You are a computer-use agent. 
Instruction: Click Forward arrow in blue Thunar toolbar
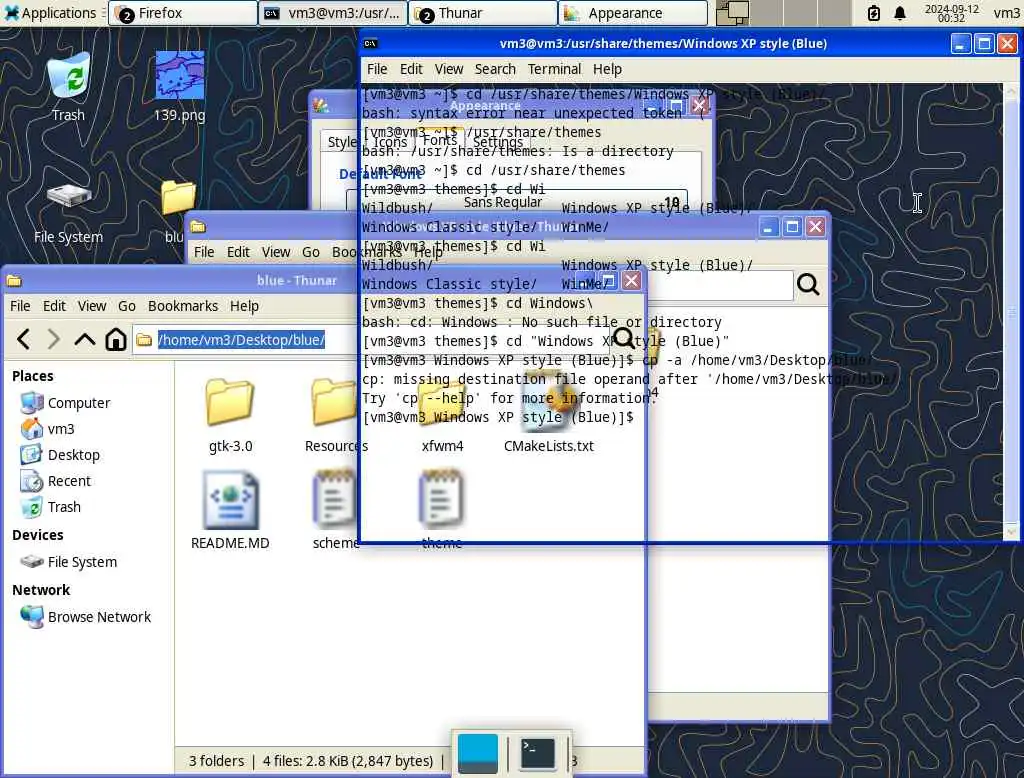54,339
